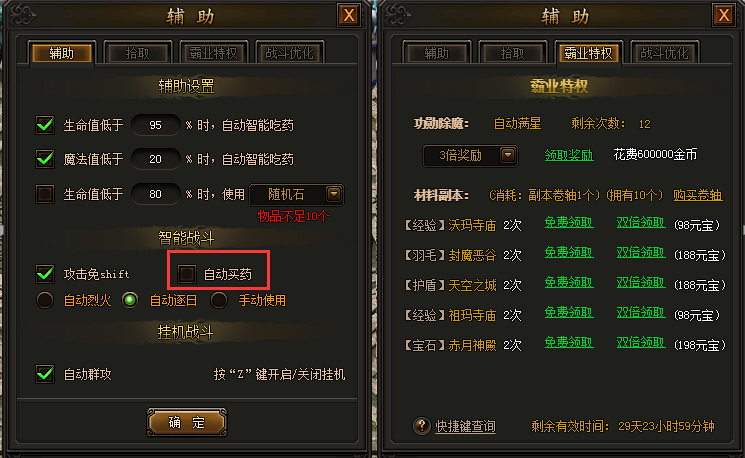The width and height of the screenshot is (745, 458).
Task: Close the left 辅助 panel
Action: [349, 16]
